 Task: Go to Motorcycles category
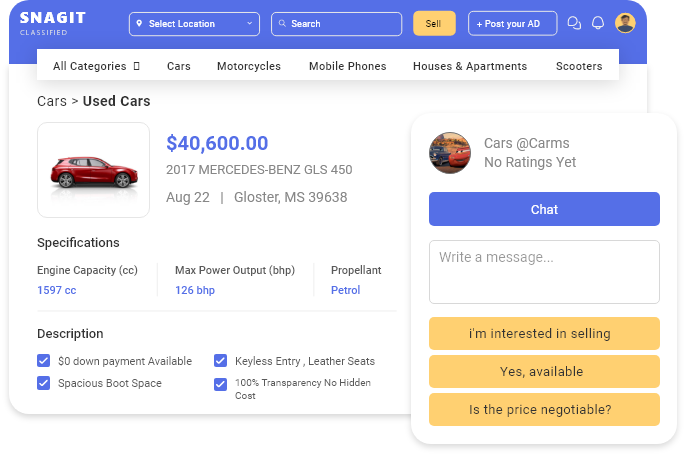point(249,66)
